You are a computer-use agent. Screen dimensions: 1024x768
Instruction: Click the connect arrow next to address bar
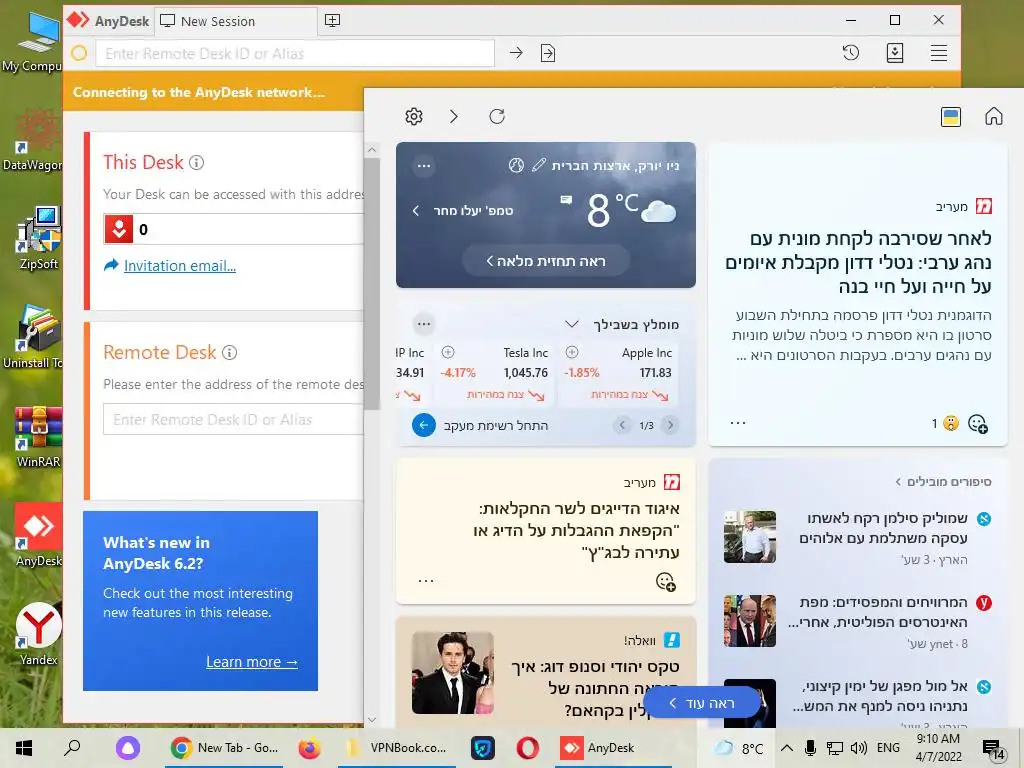(x=516, y=53)
